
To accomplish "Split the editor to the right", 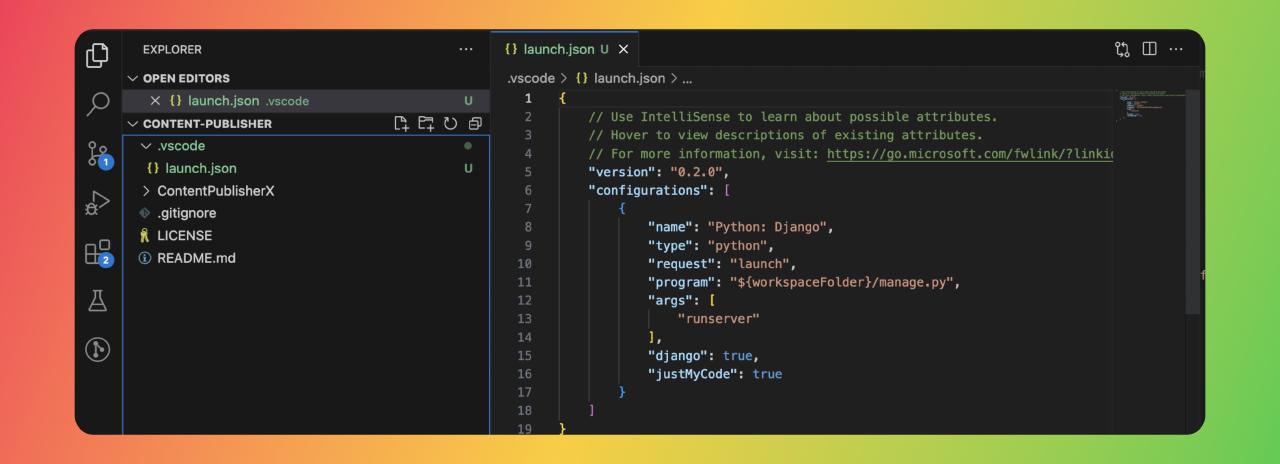I will (1150, 49).
